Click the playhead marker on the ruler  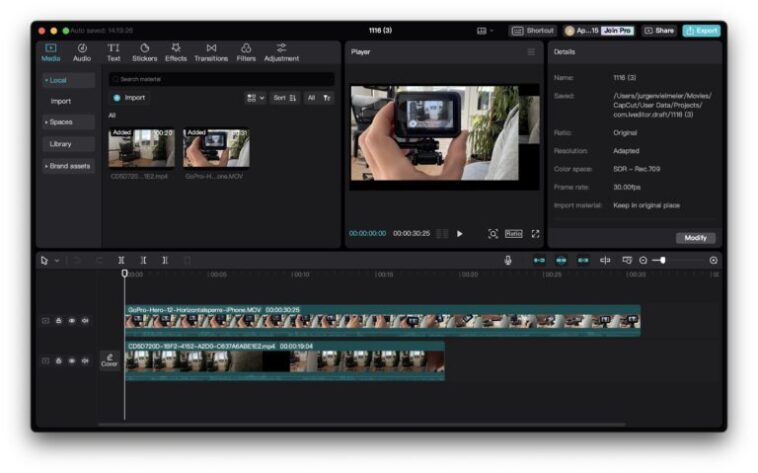125,273
